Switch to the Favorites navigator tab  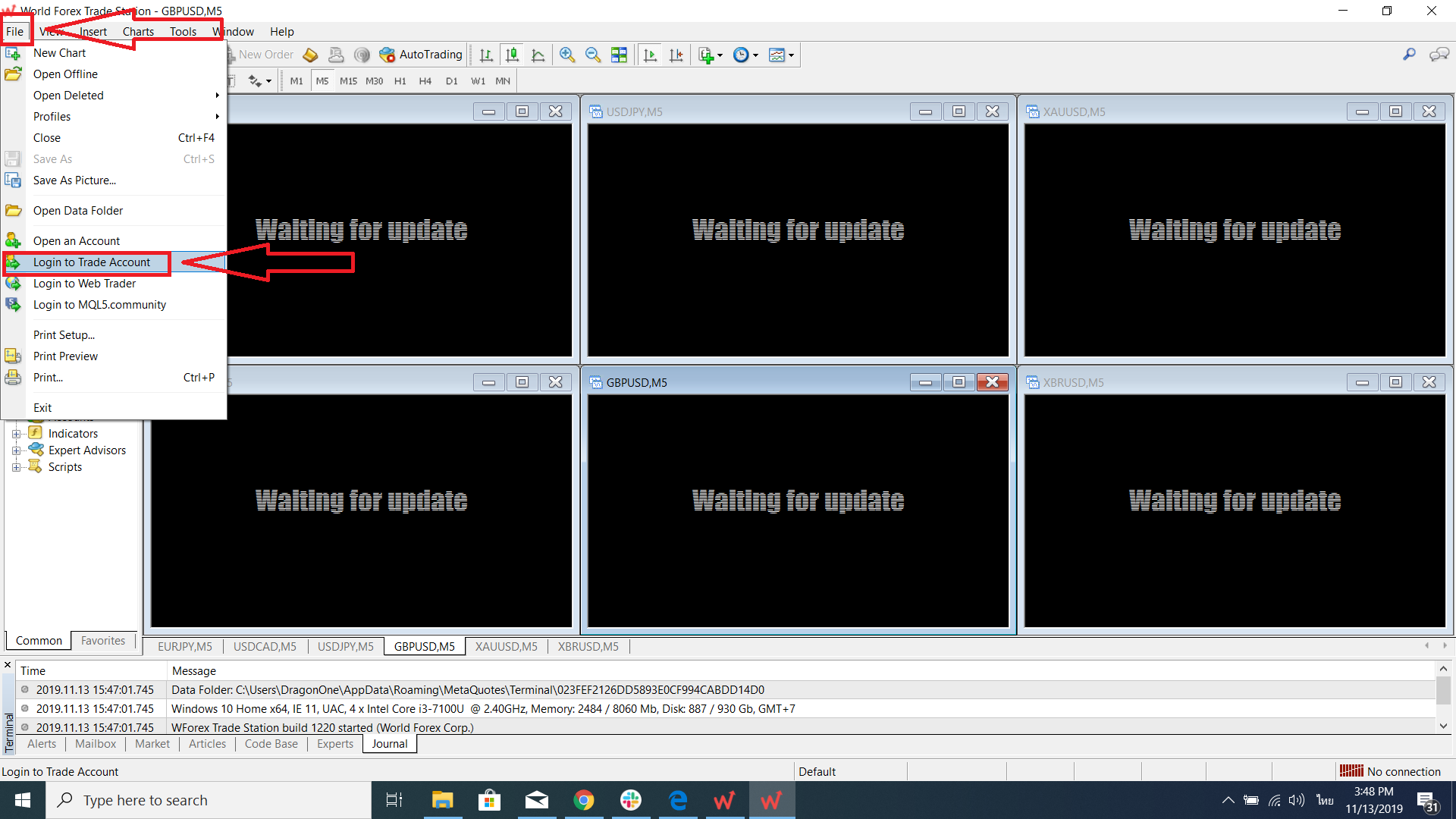point(103,641)
